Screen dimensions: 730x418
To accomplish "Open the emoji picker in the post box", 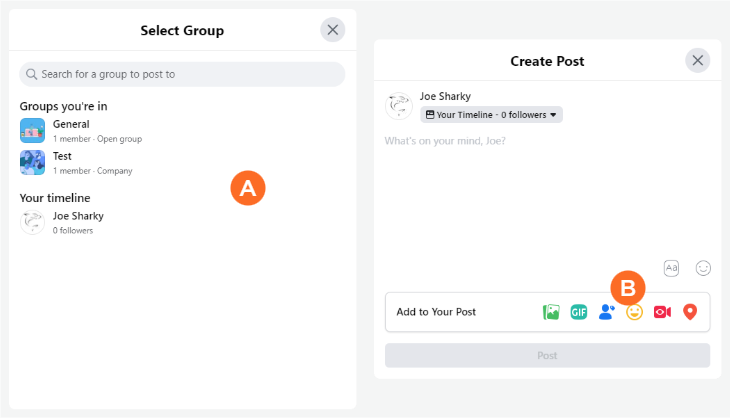I will pyautogui.click(x=703, y=267).
